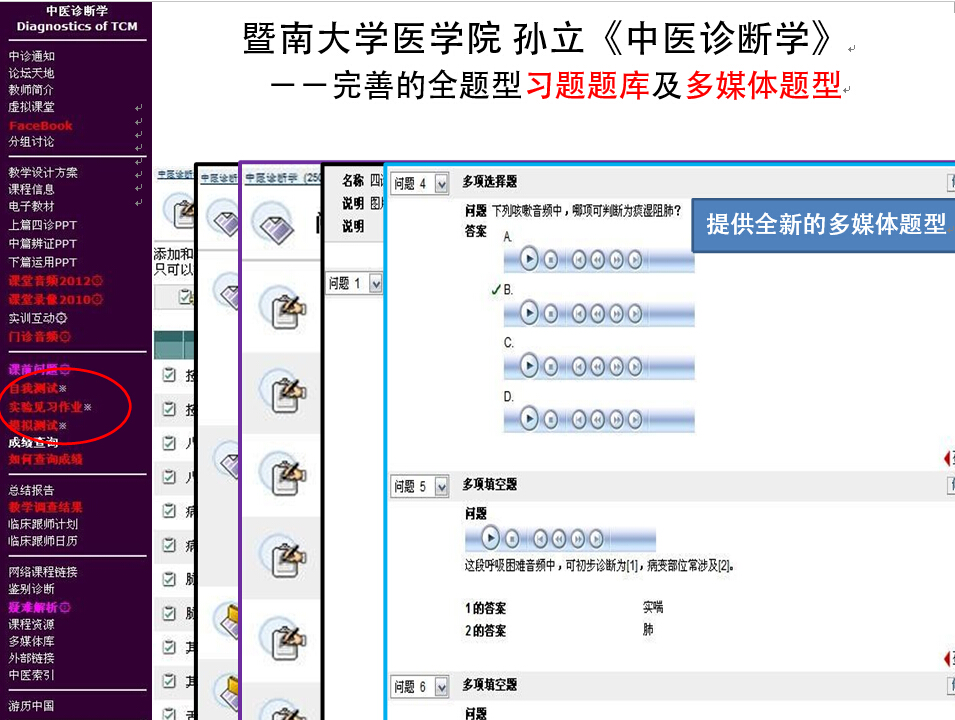Play audio for answer B
Viewport: 955px width, 720px height.
click(529, 313)
